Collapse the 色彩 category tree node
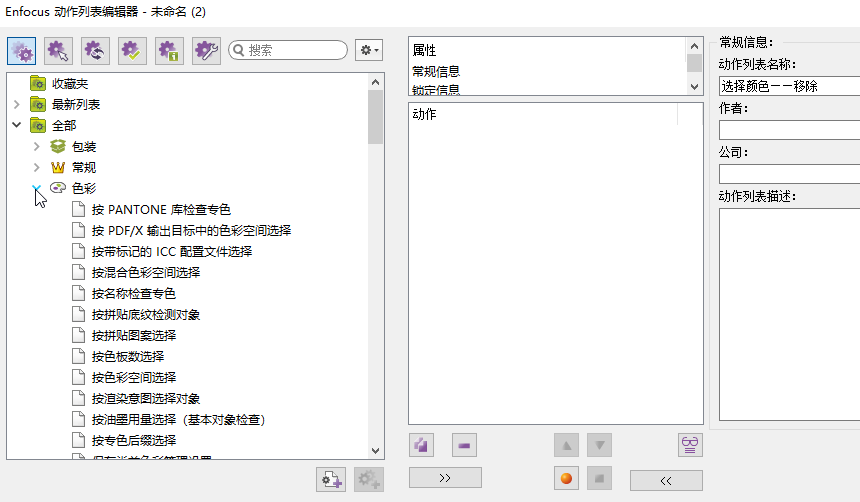 pos(37,188)
